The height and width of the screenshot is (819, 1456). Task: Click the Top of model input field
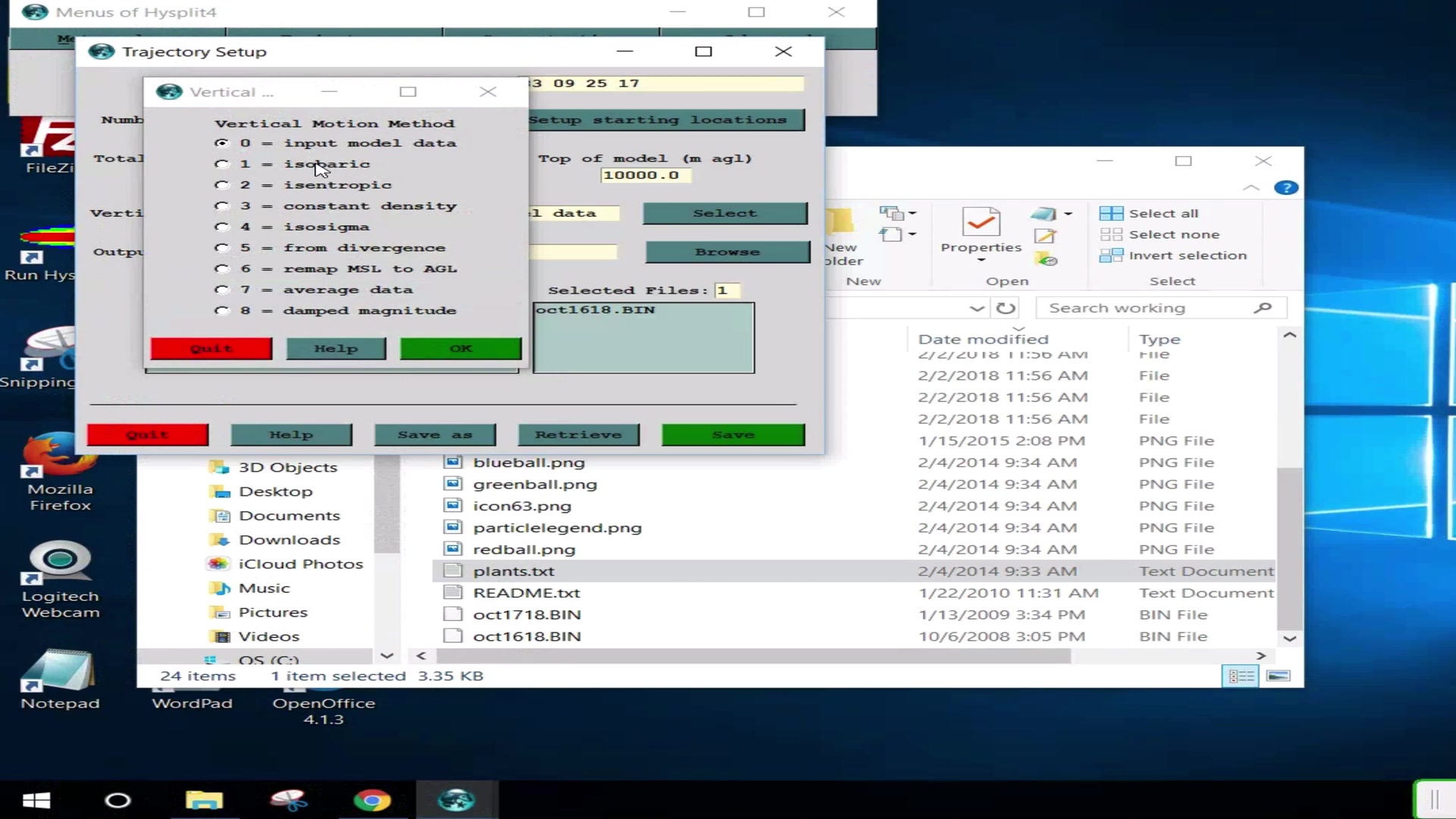click(x=645, y=175)
